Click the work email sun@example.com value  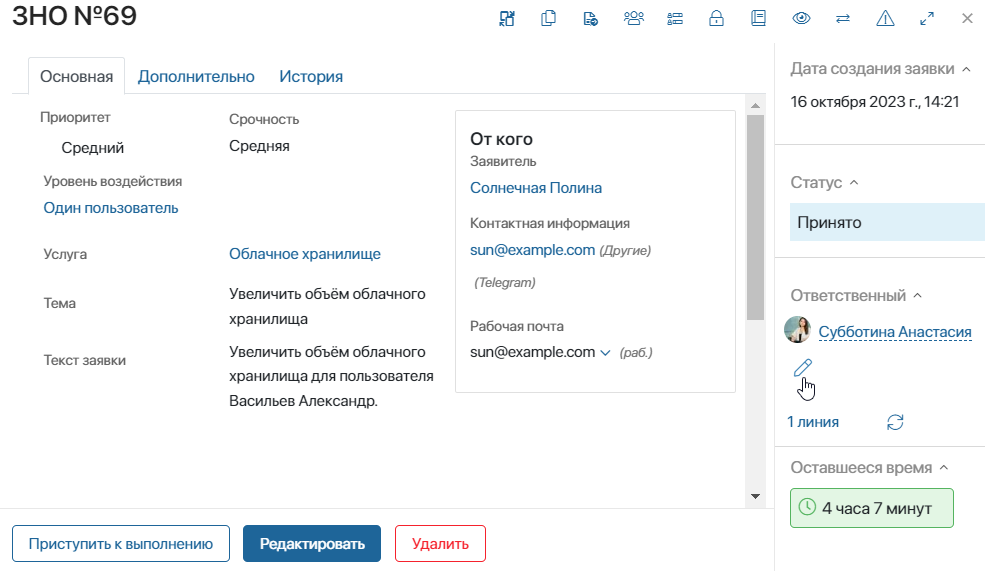(532, 352)
